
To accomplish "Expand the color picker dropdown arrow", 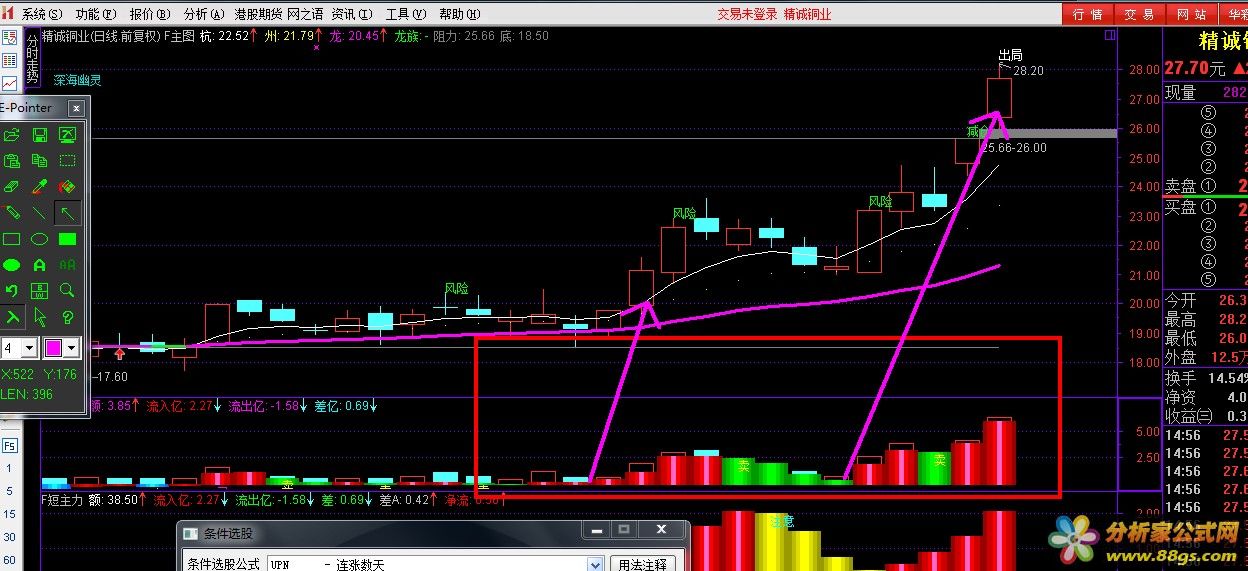I will [72, 348].
